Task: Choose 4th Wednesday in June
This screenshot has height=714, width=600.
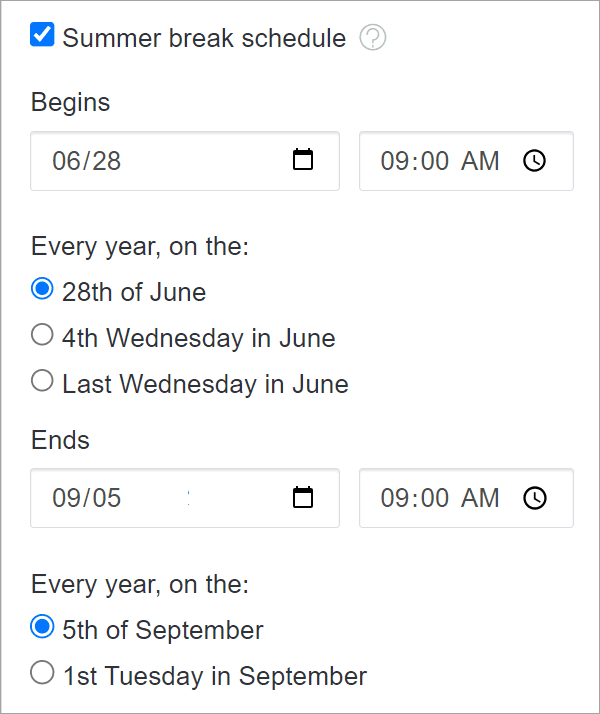Action: point(42,335)
